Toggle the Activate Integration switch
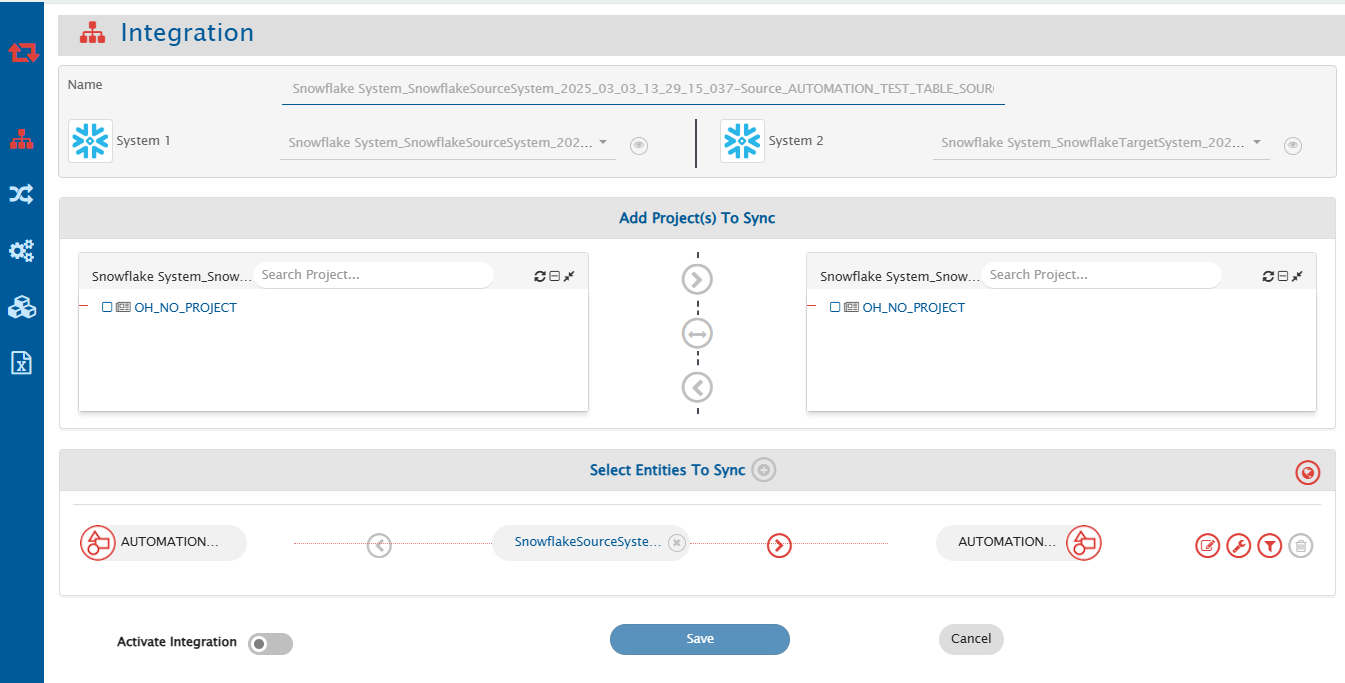 270,644
